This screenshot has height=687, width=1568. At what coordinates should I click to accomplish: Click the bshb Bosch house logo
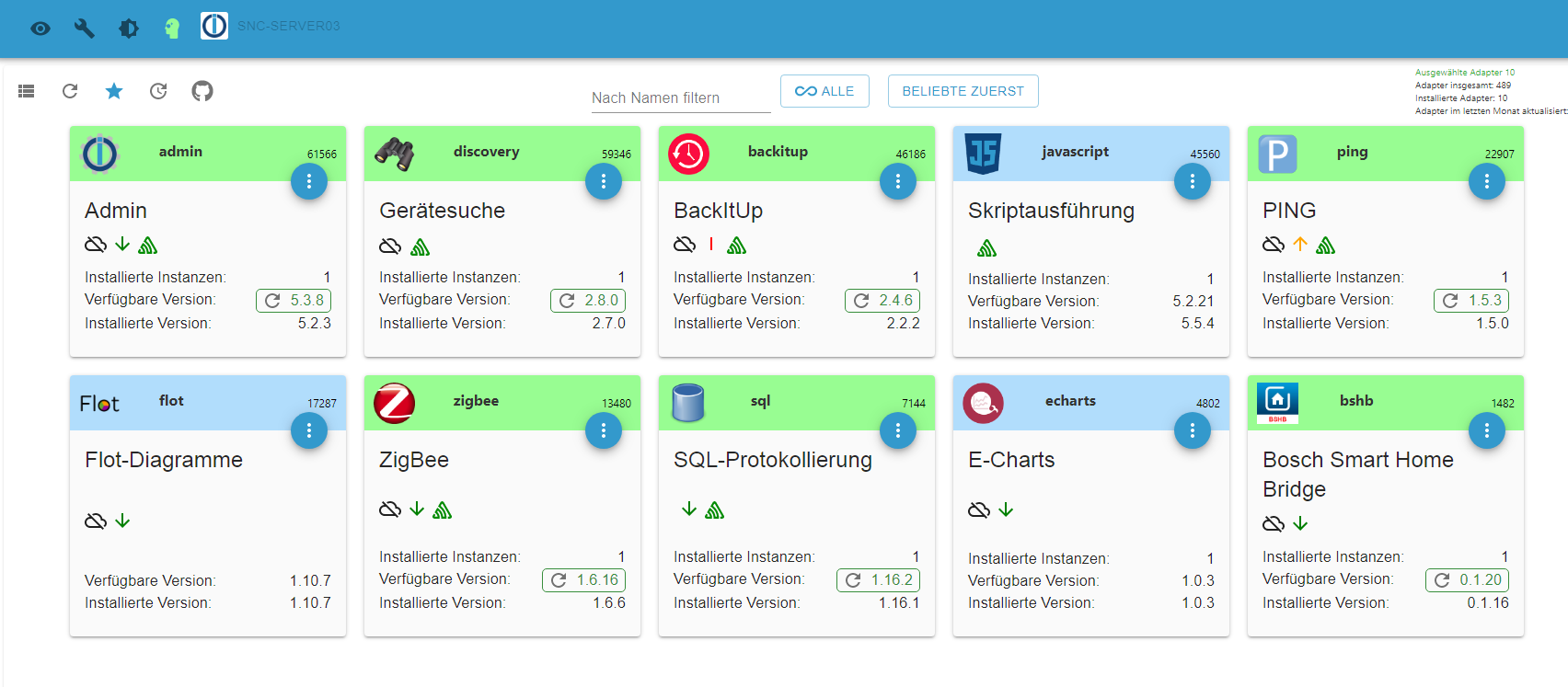click(x=1278, y=403)
